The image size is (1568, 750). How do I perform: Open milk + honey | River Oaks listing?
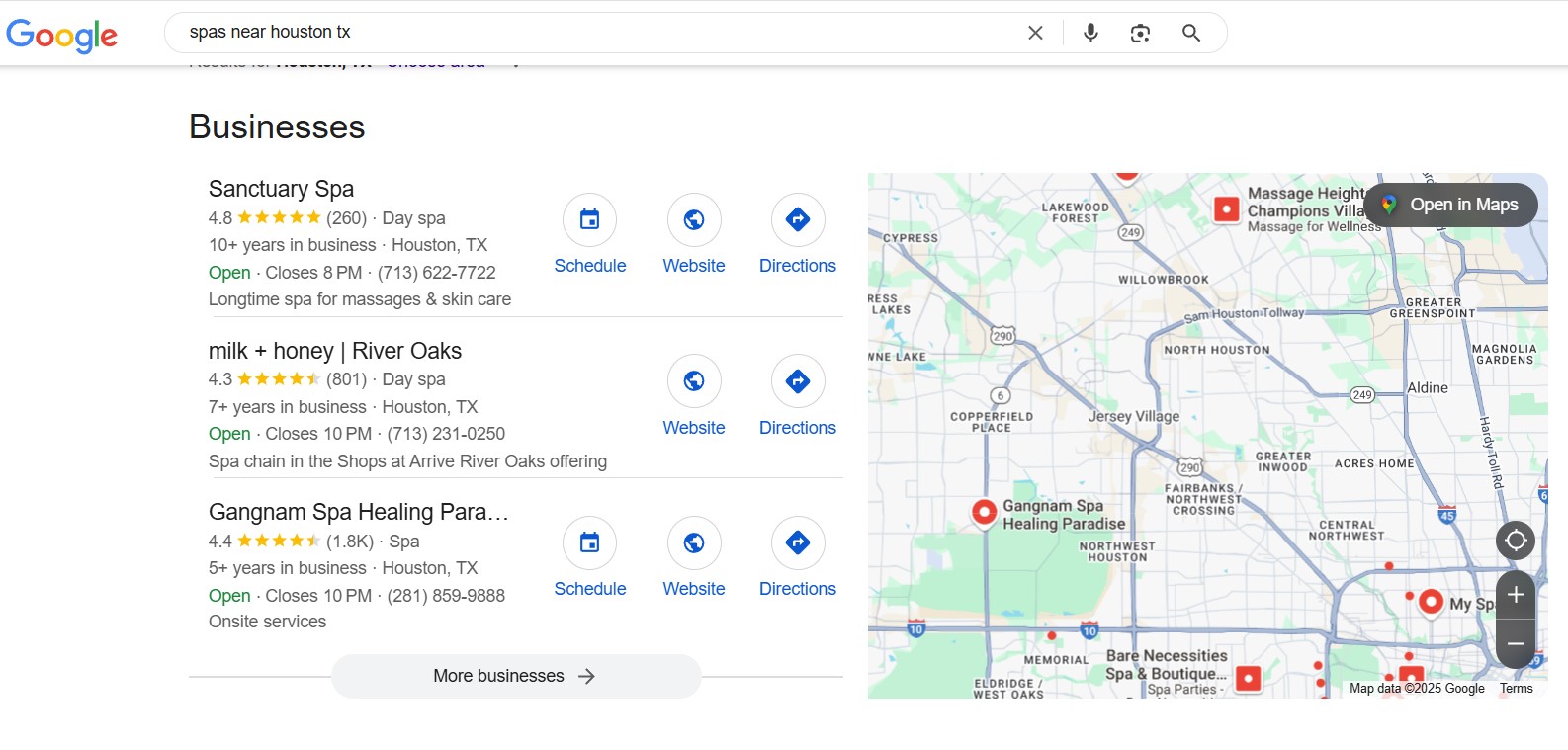335,351
